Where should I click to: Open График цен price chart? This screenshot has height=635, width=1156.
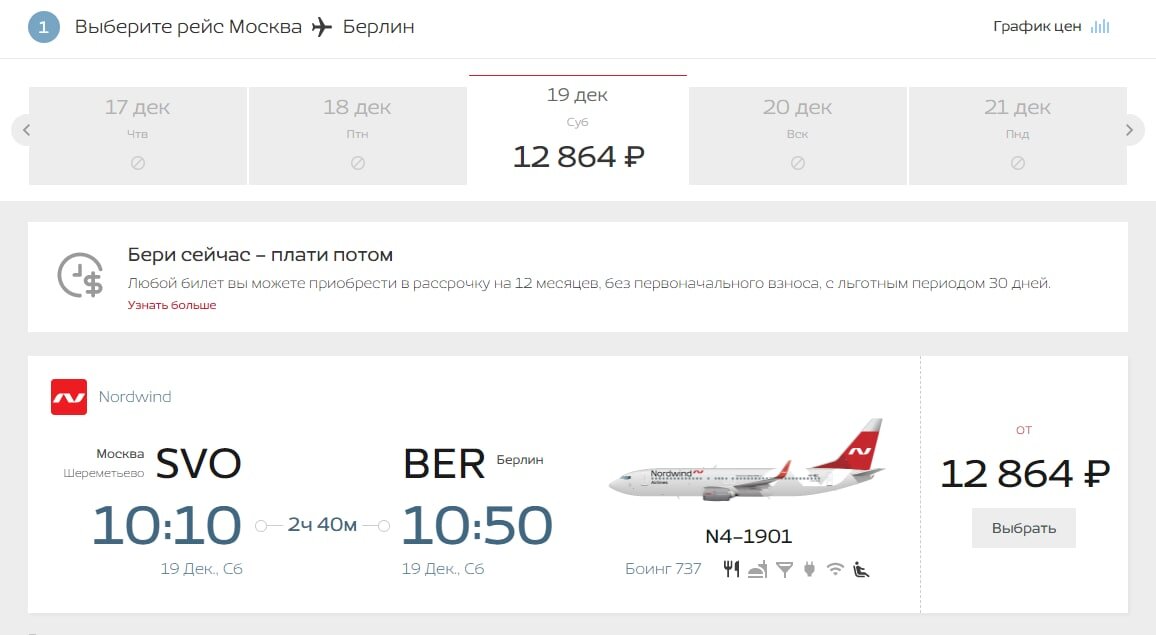1035,26
